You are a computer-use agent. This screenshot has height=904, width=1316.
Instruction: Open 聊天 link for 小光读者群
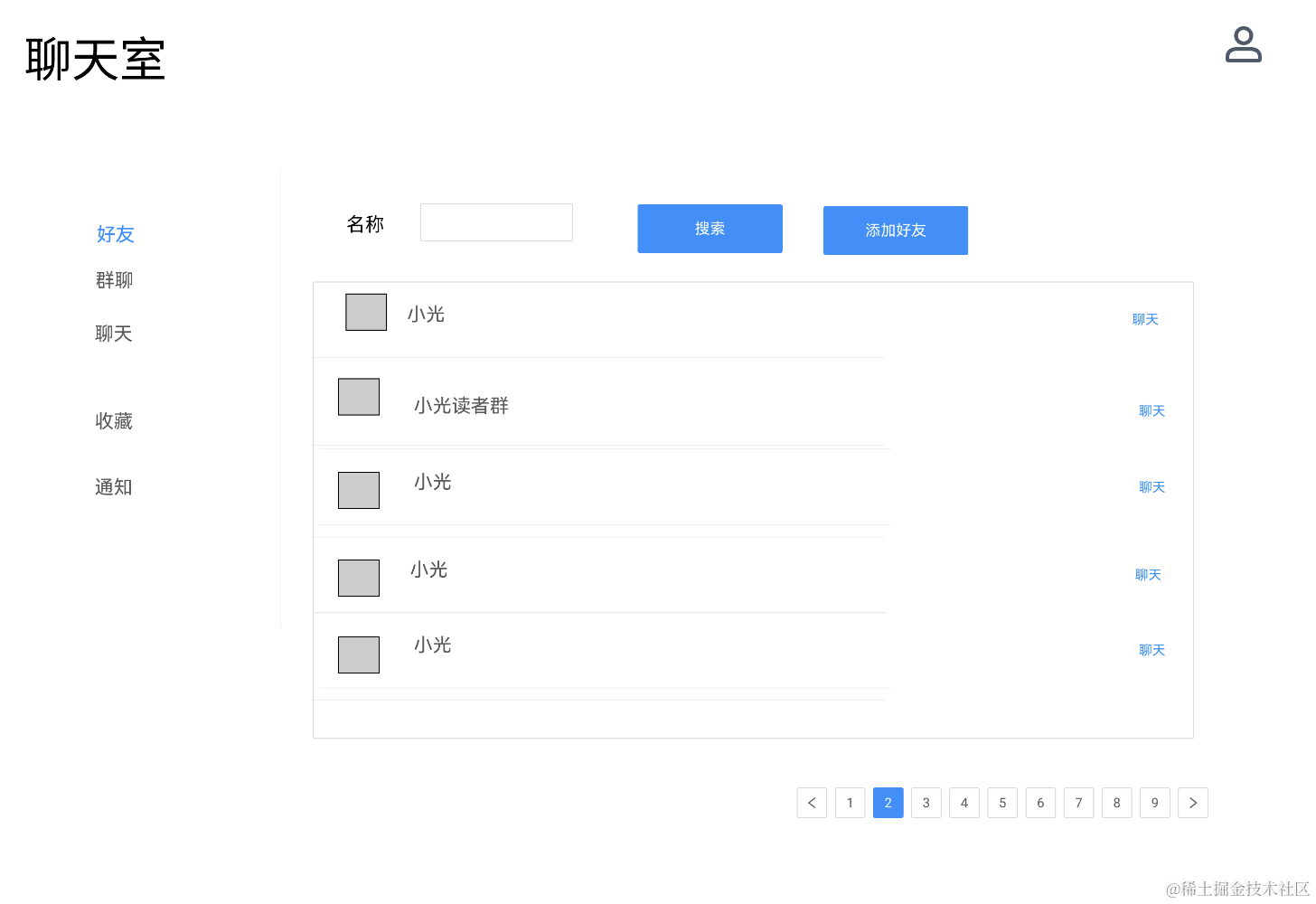1151,410
